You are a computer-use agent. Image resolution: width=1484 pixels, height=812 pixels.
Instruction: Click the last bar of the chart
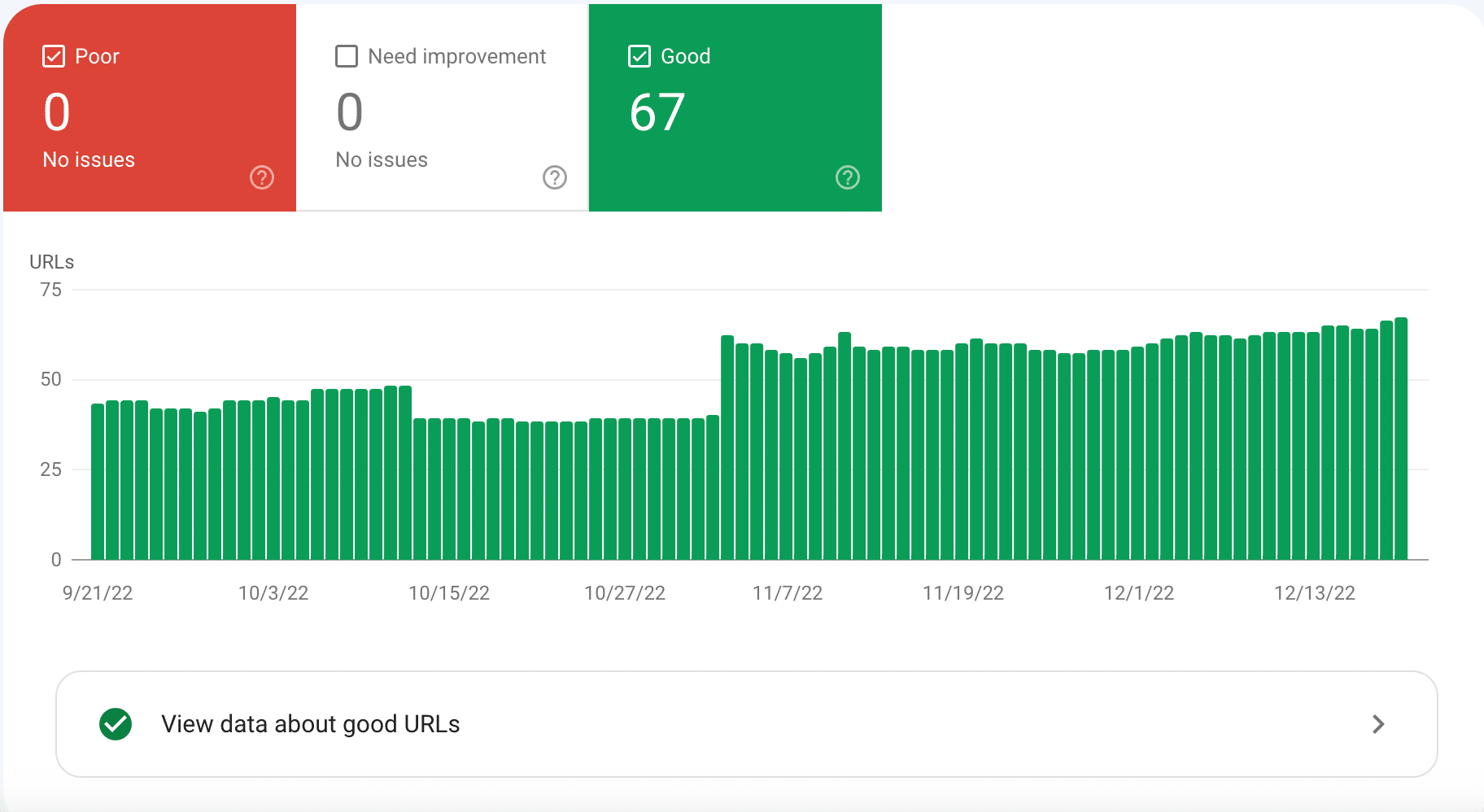coord(1401,439)
